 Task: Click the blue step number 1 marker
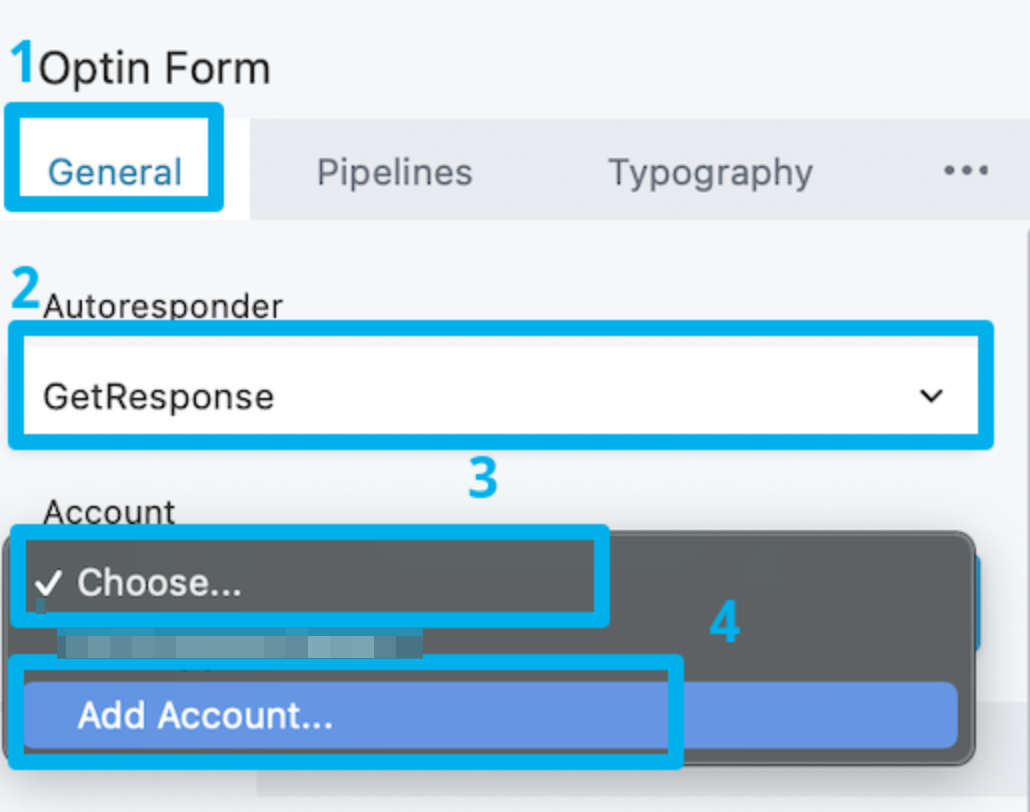[x=22, y=64]
